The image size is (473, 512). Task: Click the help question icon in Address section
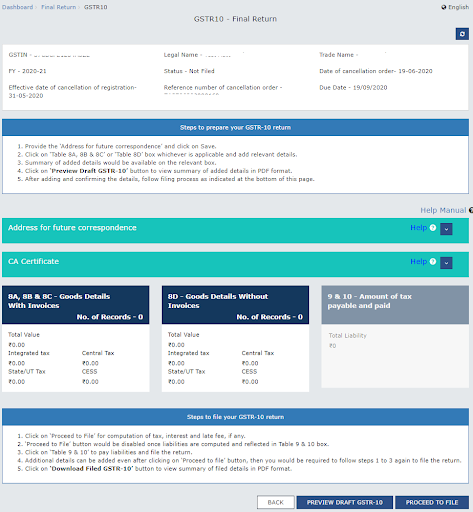pyautogui.click(x=433, y=228)
